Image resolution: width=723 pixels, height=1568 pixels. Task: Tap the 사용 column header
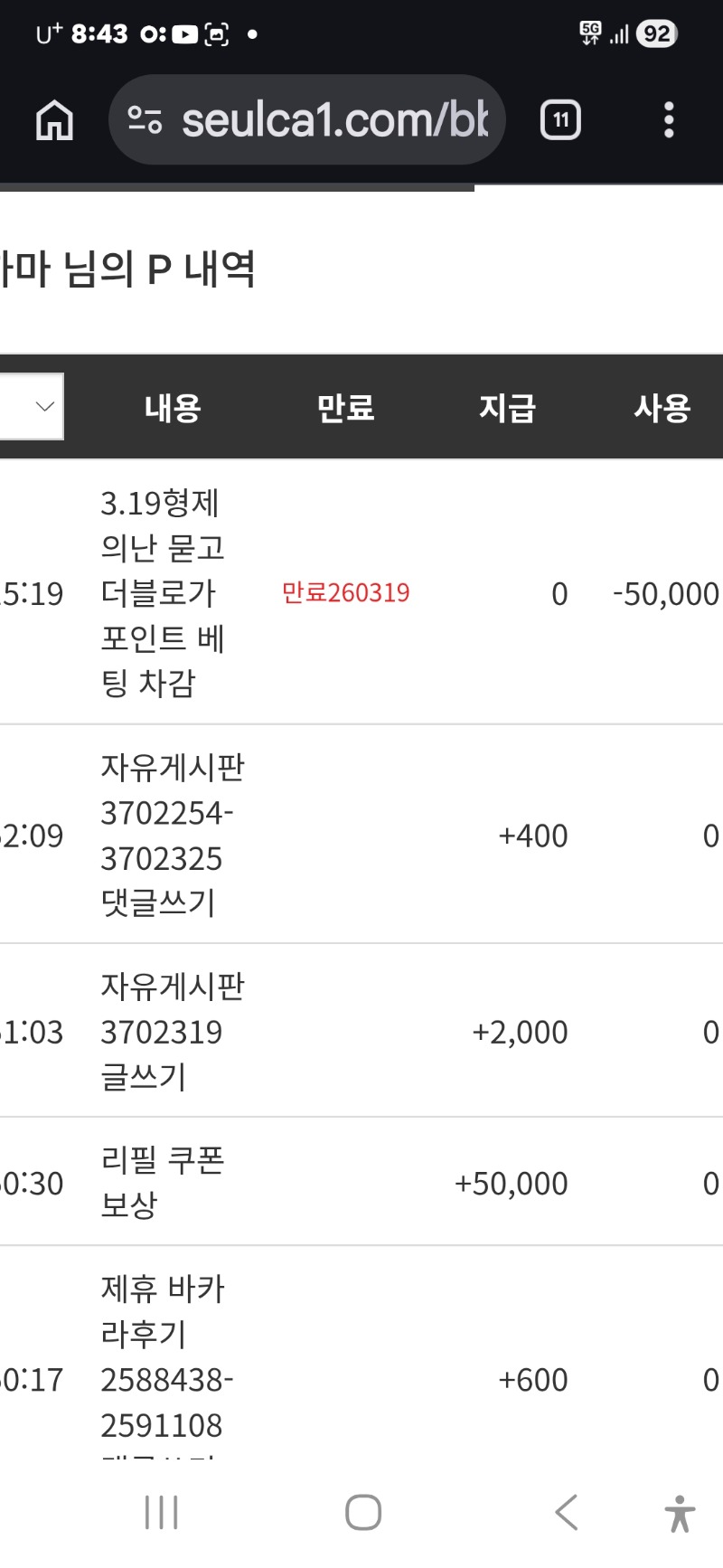click(662, 408)
